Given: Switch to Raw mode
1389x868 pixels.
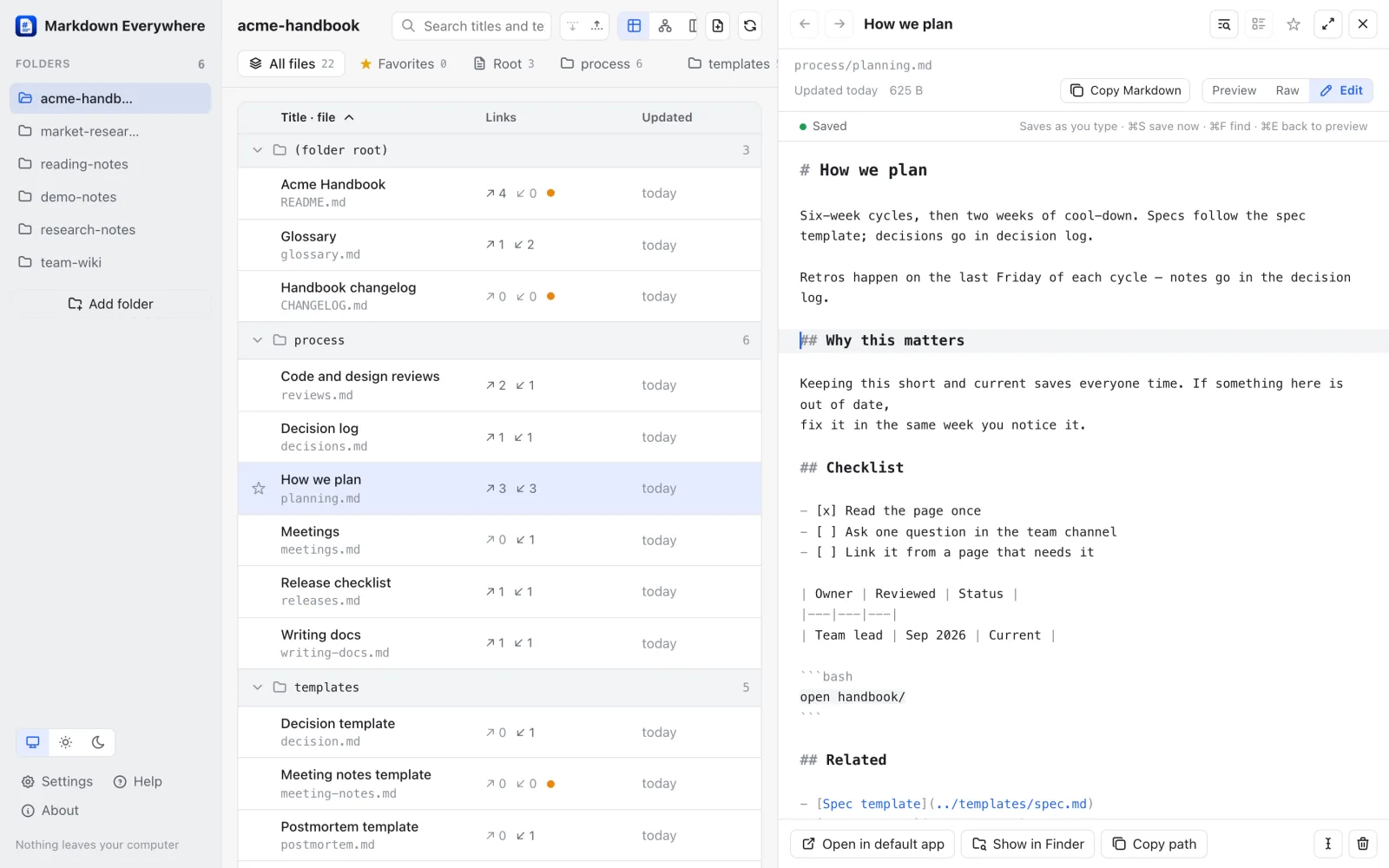Looking at the screenshot, I should tap(1287, 90).
